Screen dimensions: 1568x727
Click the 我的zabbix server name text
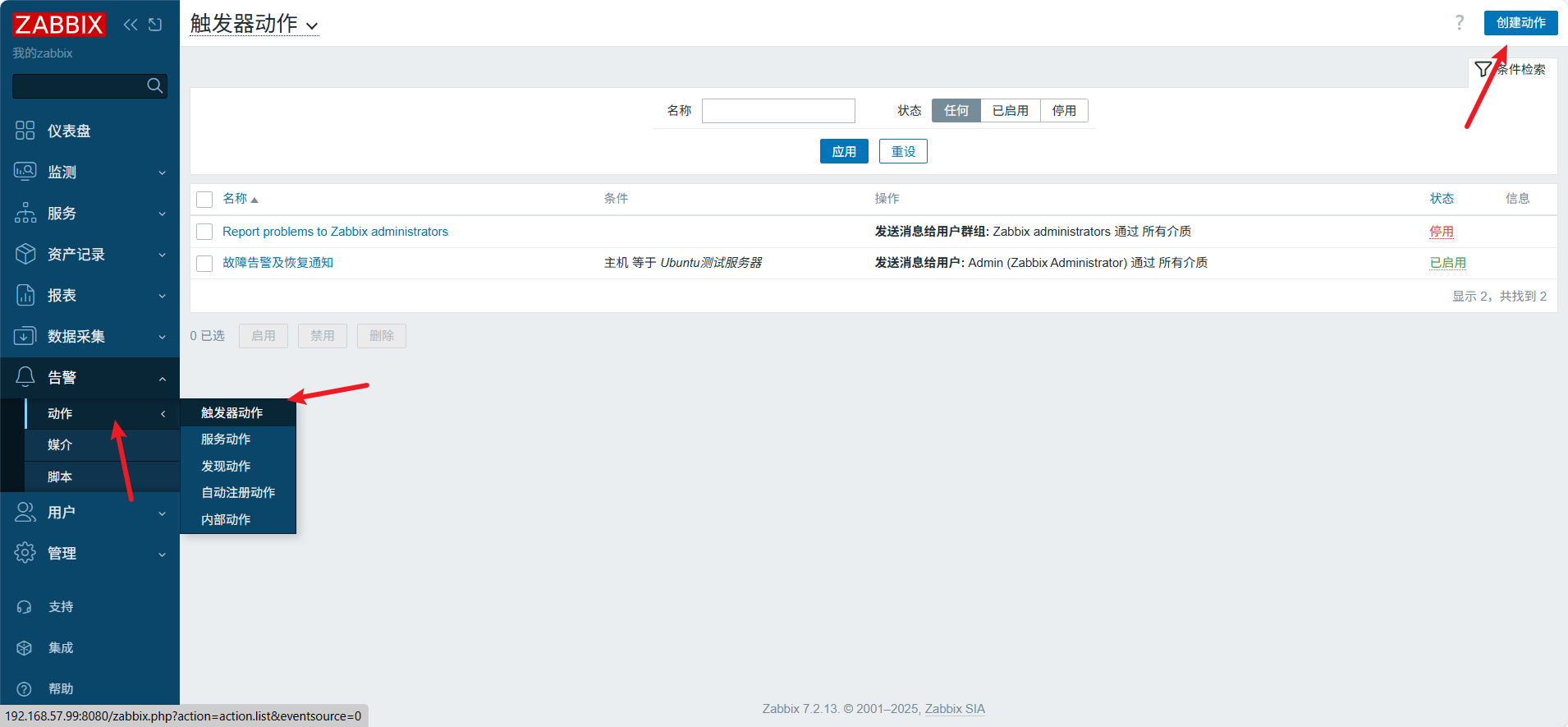(43, 53)
